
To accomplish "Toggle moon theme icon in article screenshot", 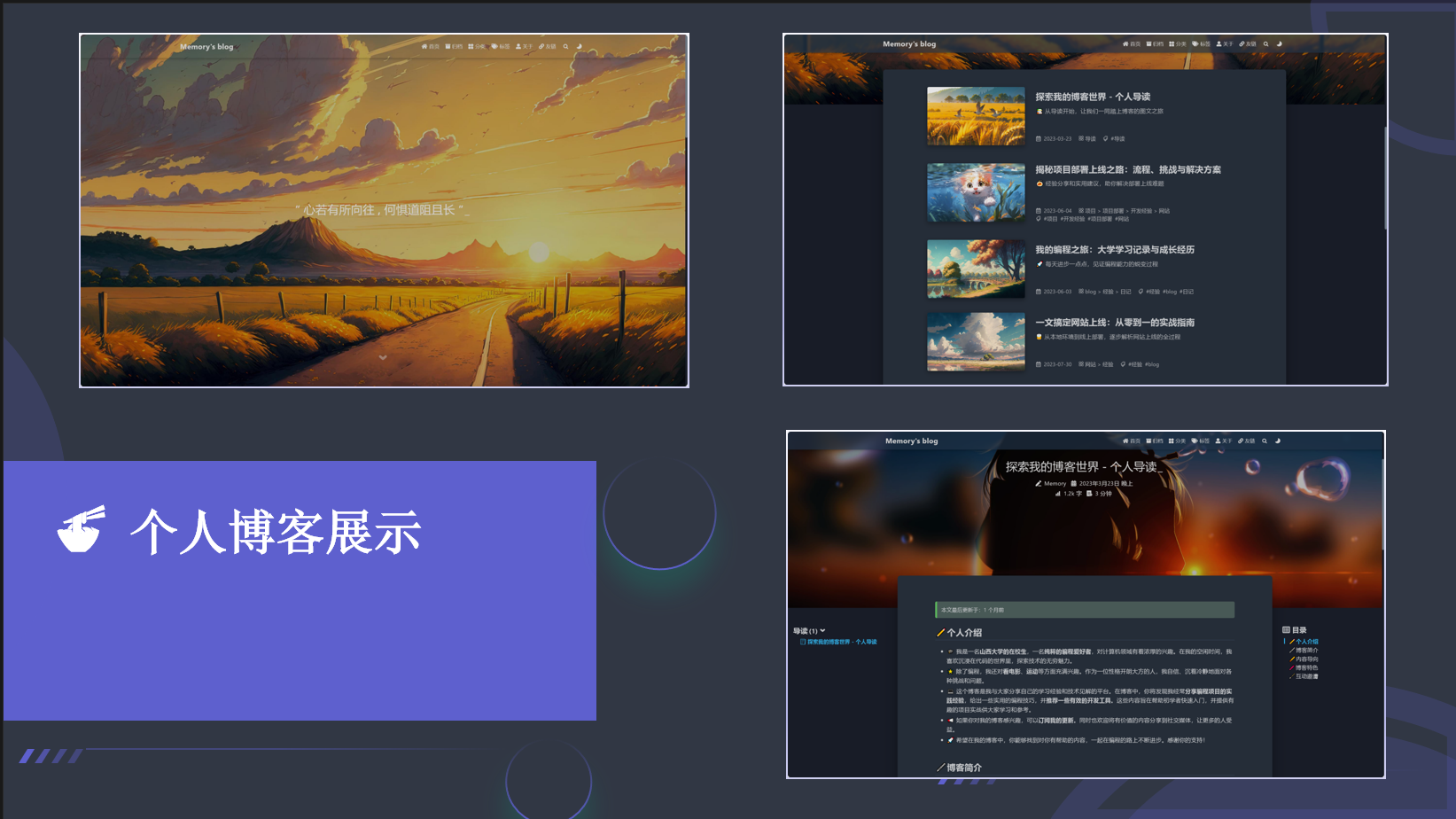I will [x=1278, y=441].
